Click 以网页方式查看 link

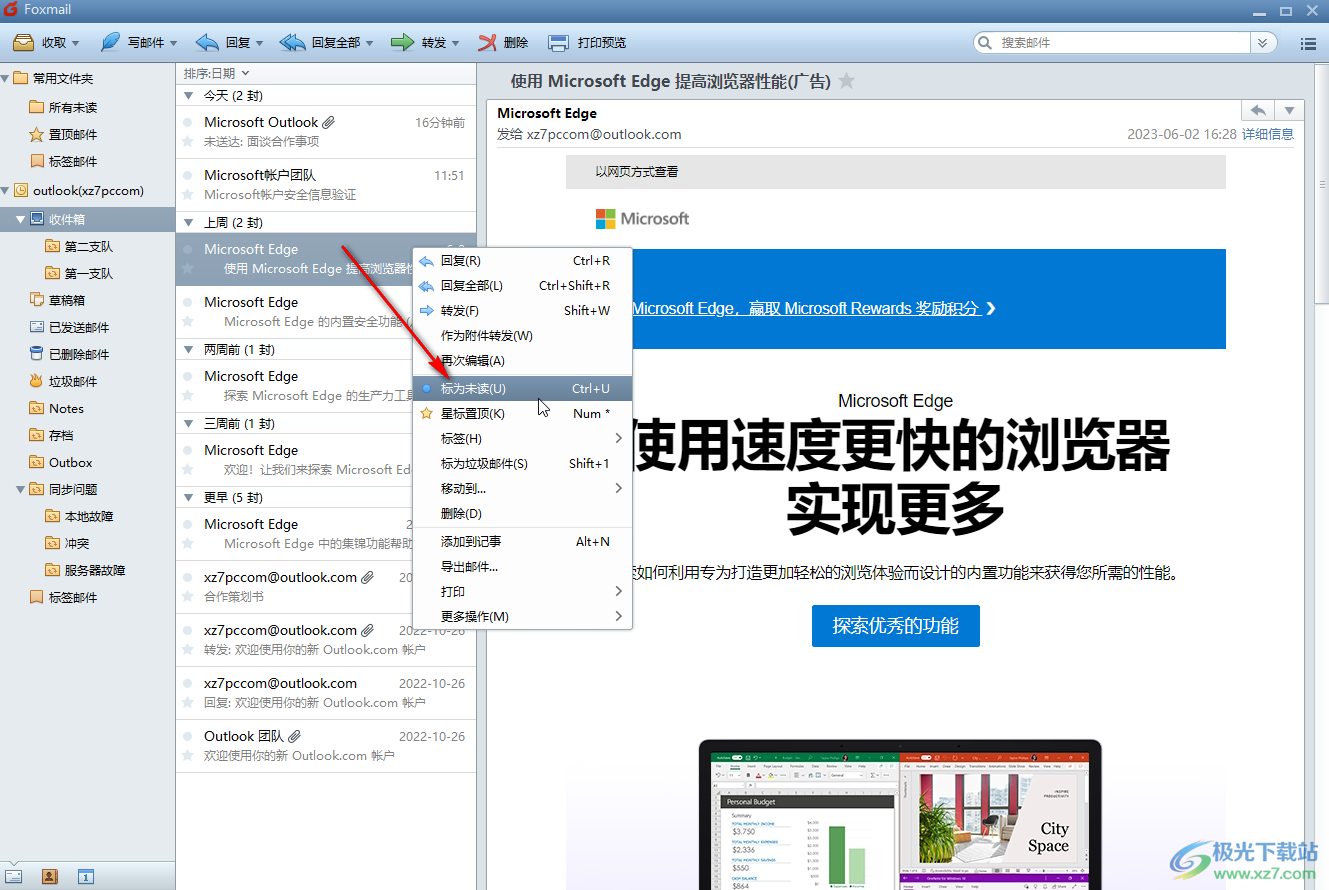[x=637, y=172]
